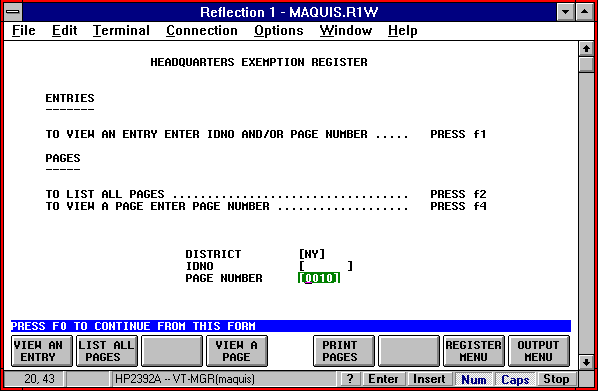Open the Connection menu
The width and height of the screenshot is (598, 391).
(202, 31)
